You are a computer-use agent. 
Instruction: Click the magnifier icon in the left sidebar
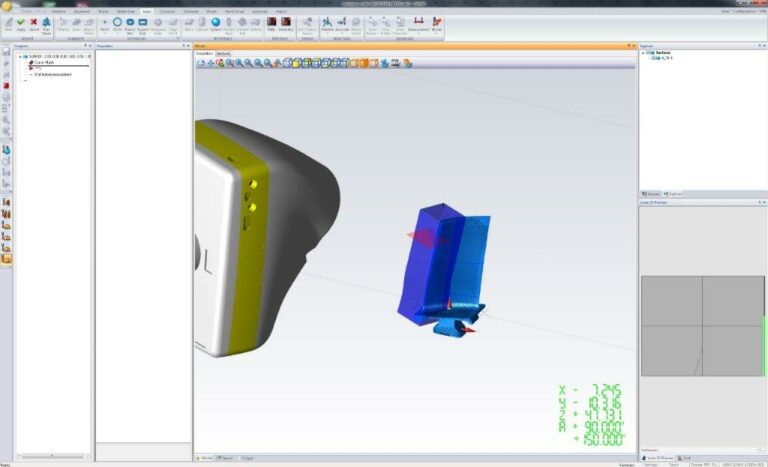click(6, 120)
